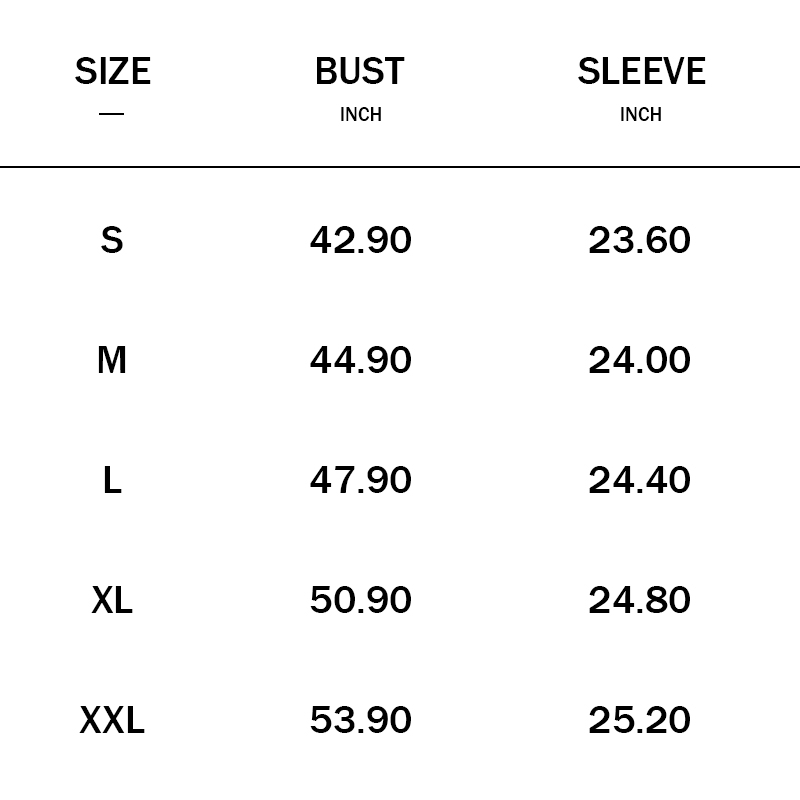Select the XL size row label
This screenshot has width=800, height=800.
click(112, 600)
